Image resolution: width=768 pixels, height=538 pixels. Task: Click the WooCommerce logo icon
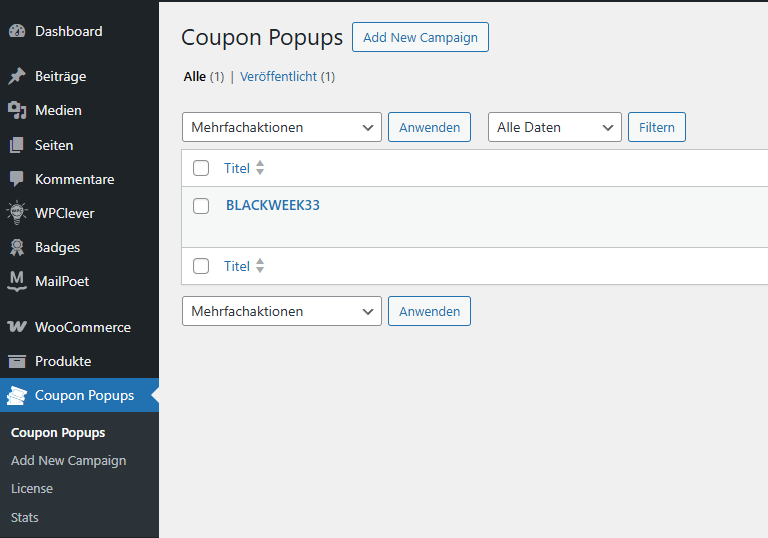[x=17, y=327]
